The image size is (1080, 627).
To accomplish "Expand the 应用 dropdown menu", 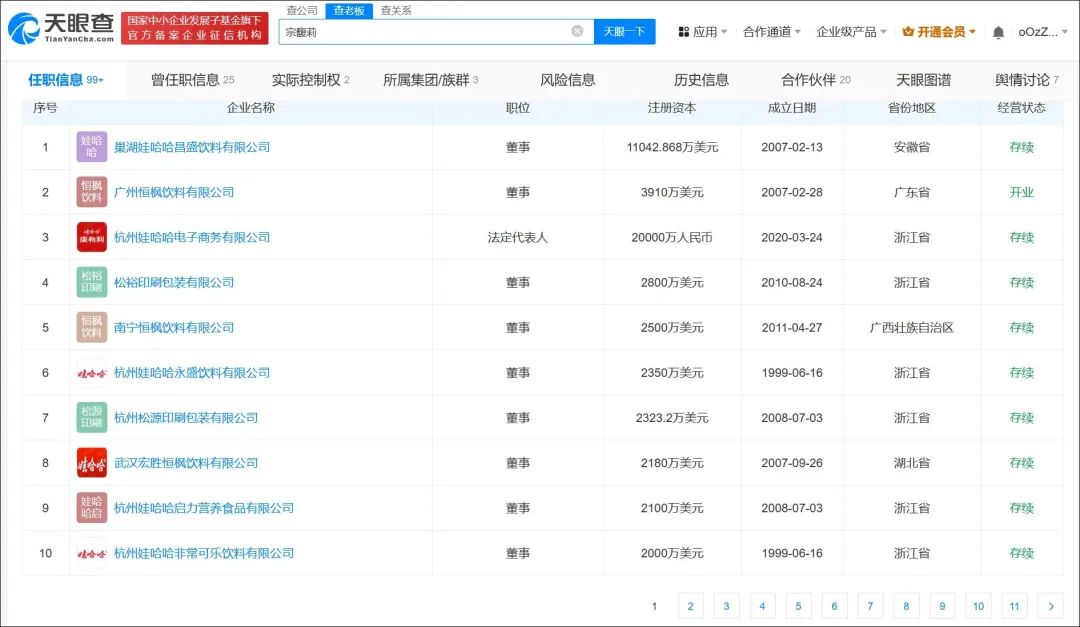I will [703, 32].
